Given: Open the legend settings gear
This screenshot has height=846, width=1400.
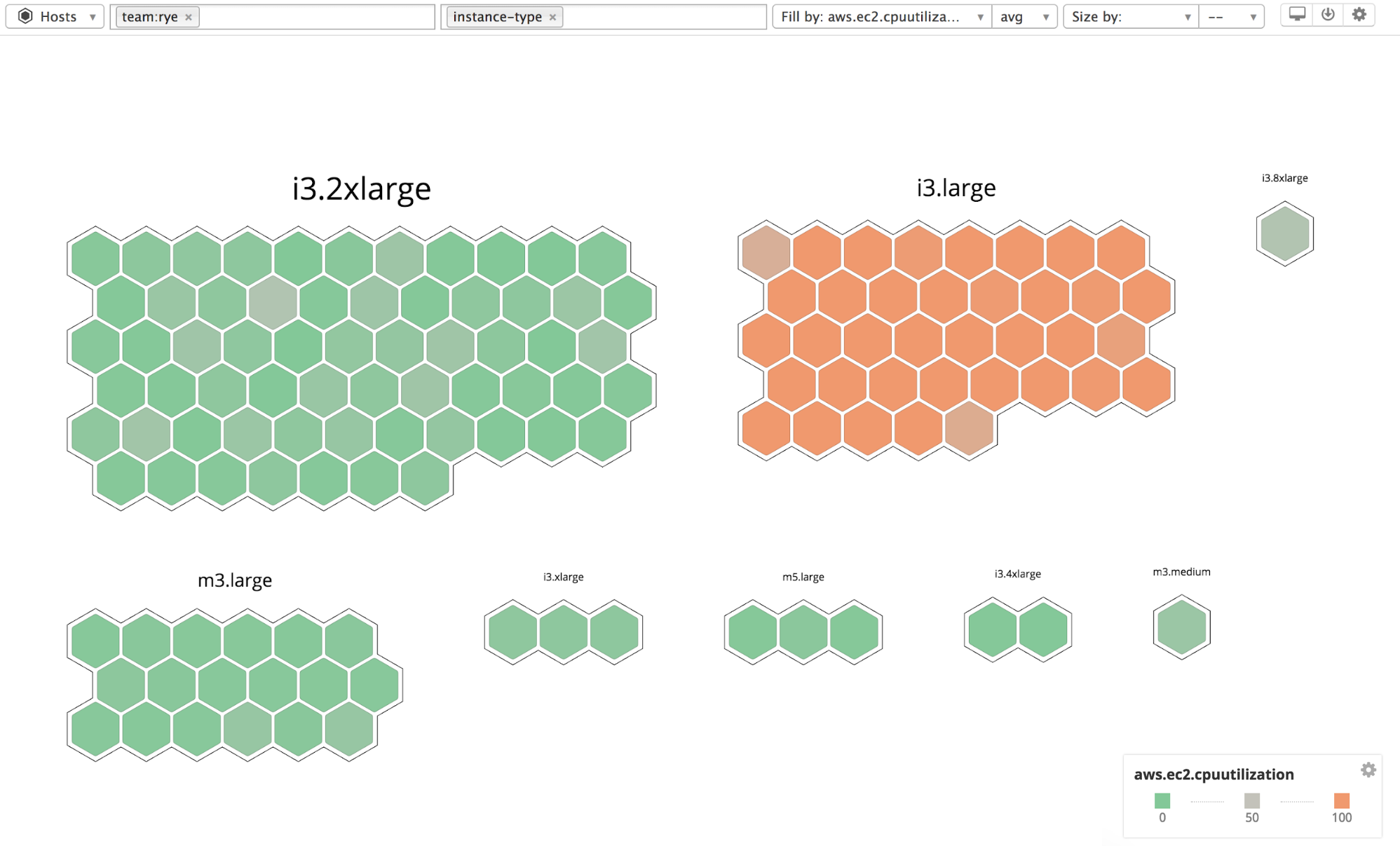Looking at the screenshot, I should 1368,770.
